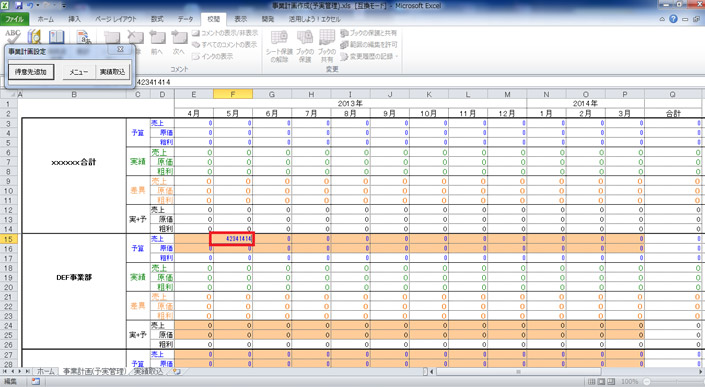Switch to Normal view icon in status bar
Viewport: 705px width, 387px height.
pos(592,382)
